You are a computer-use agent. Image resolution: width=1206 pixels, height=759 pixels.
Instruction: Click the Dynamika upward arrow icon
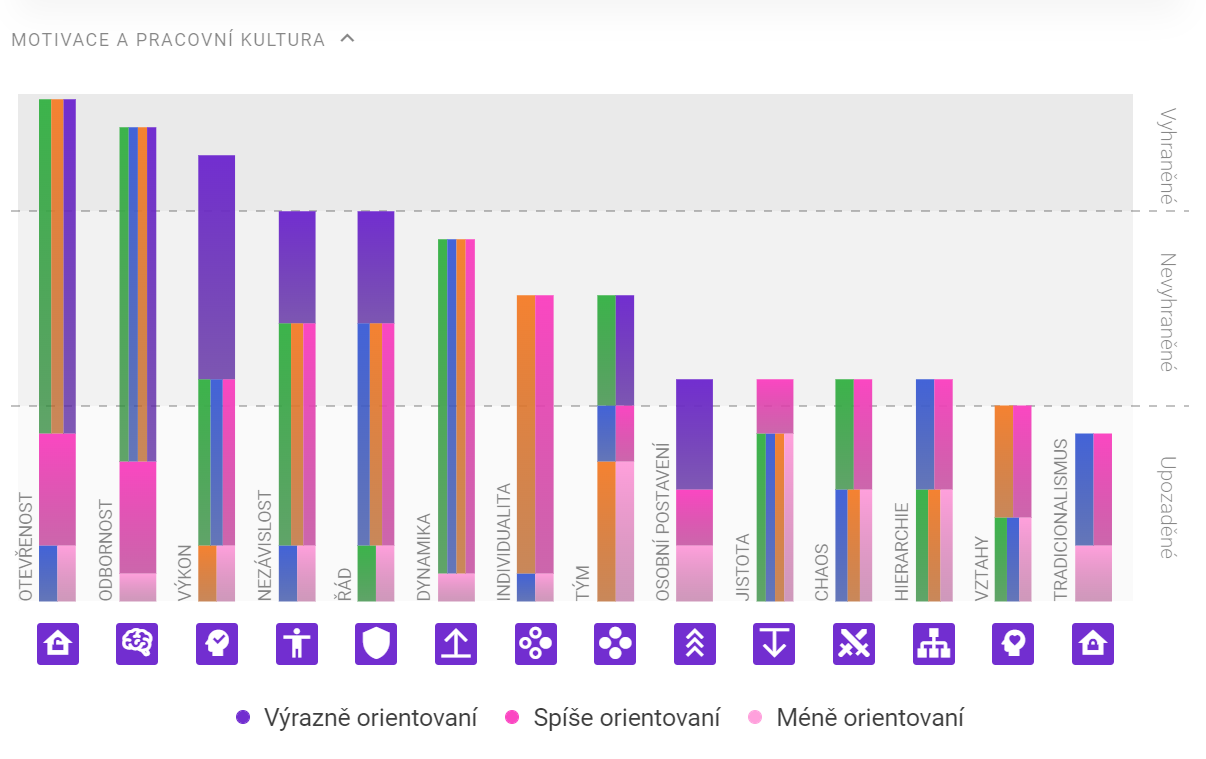456,644
